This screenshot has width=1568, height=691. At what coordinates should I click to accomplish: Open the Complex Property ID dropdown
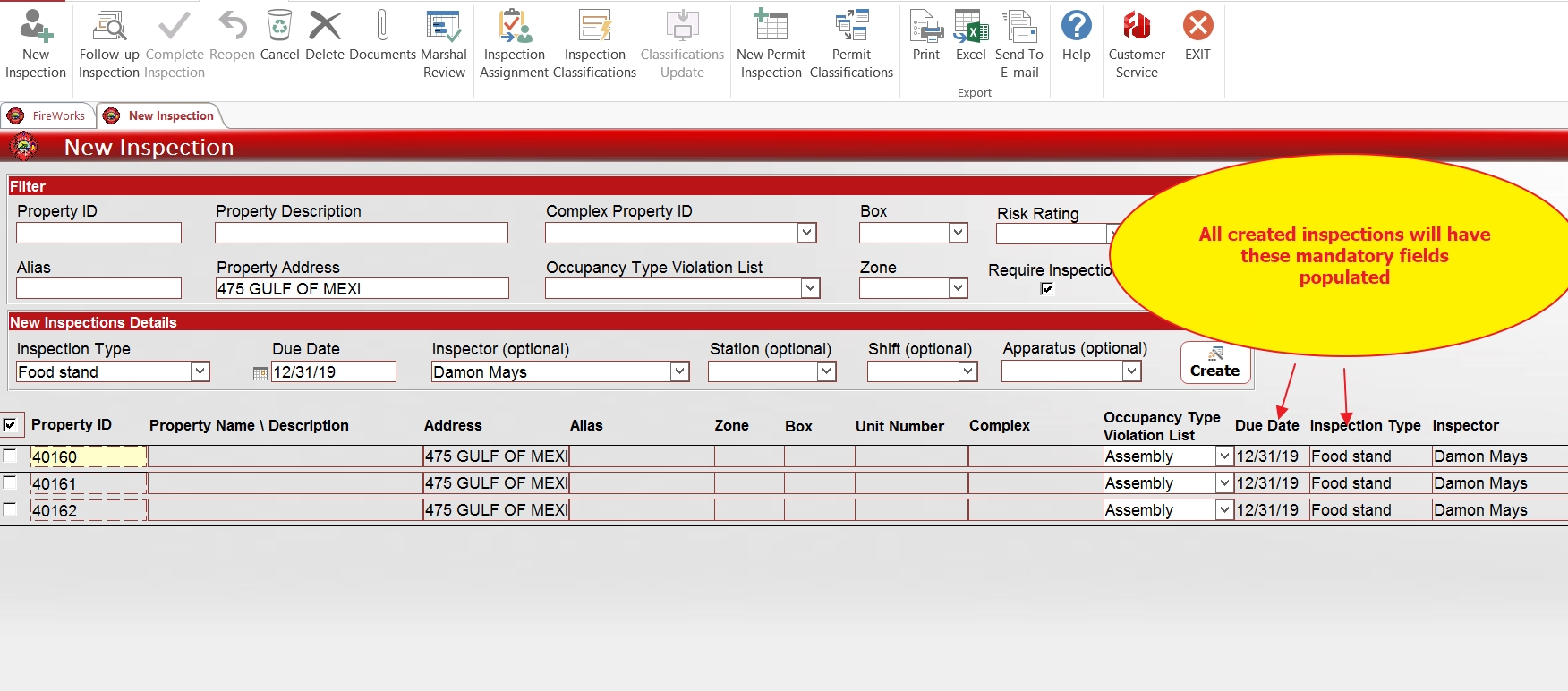(807, 233)
